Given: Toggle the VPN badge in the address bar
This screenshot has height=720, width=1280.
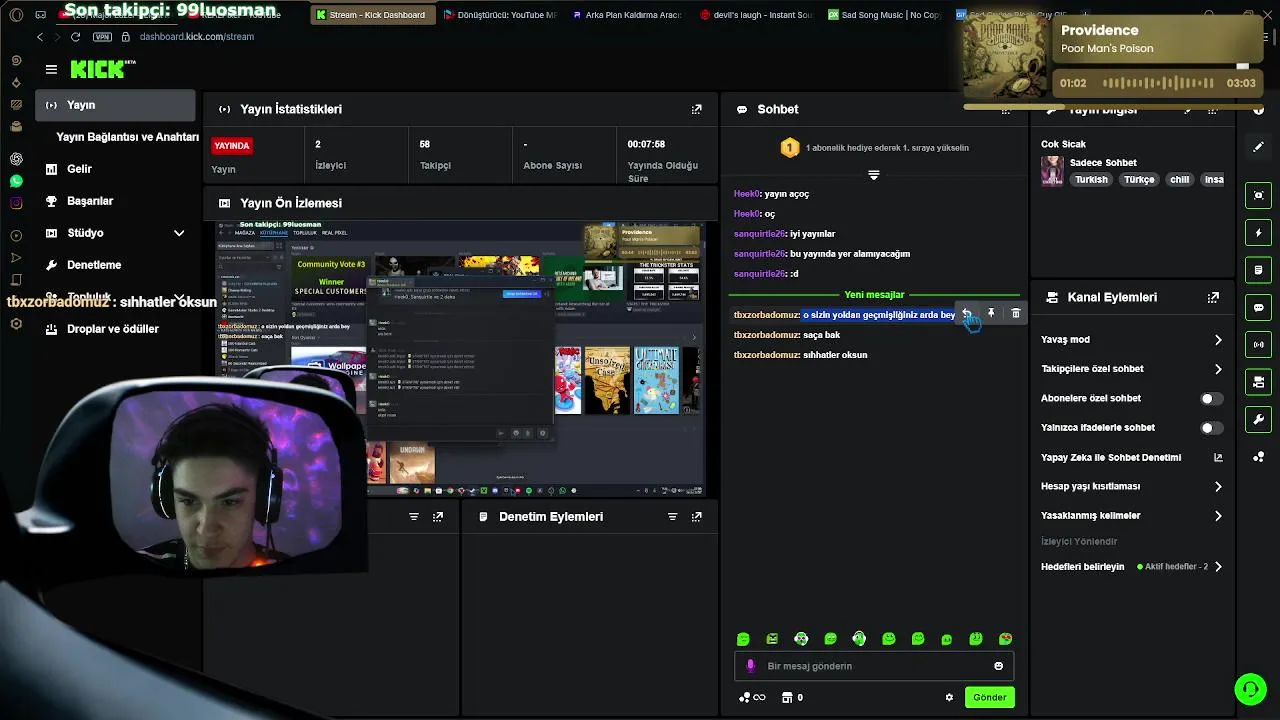Looking at the screenshot, I should coord(102,37).
